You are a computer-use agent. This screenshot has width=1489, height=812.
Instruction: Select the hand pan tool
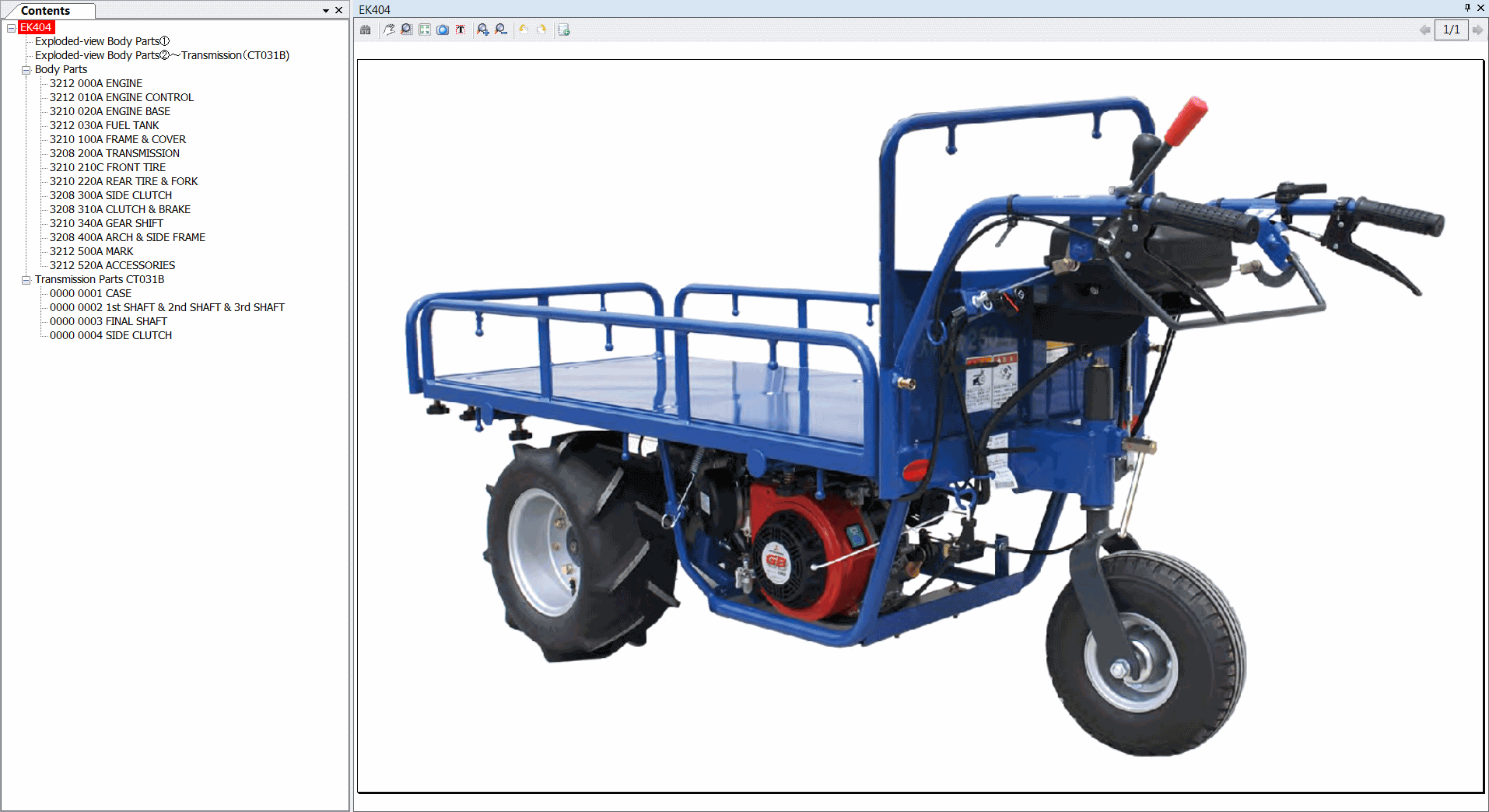(389, 30)
